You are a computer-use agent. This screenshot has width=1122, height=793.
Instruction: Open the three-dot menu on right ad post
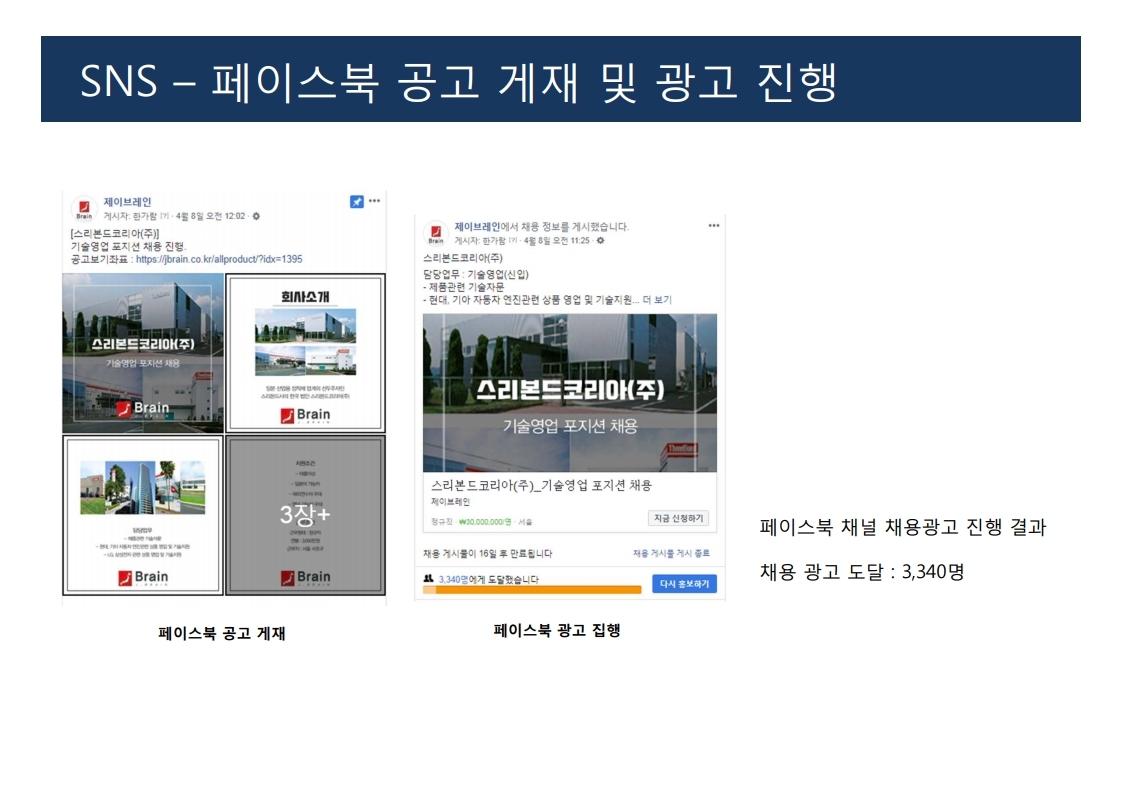(713, 225)
